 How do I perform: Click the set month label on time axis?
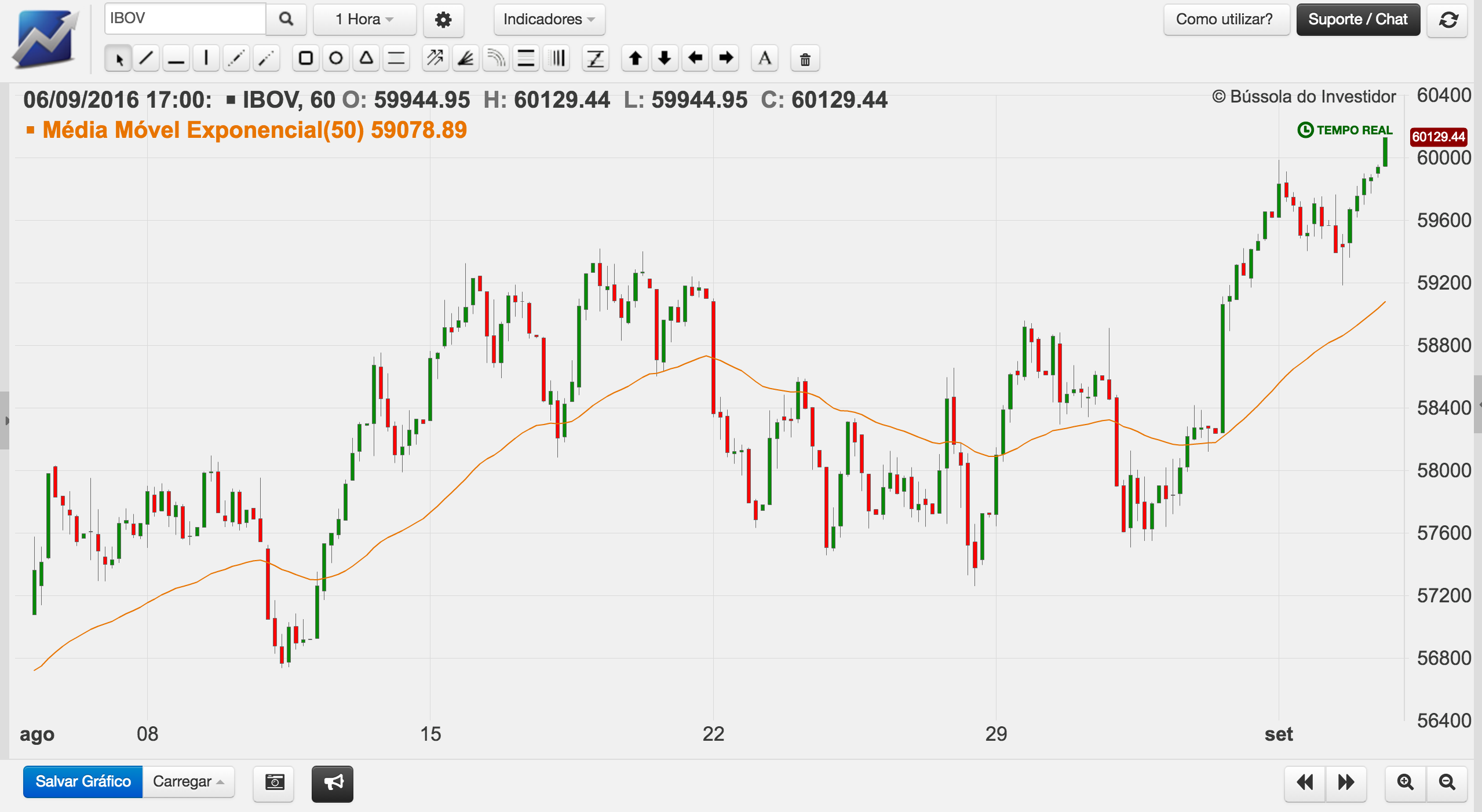point(1279,734)
